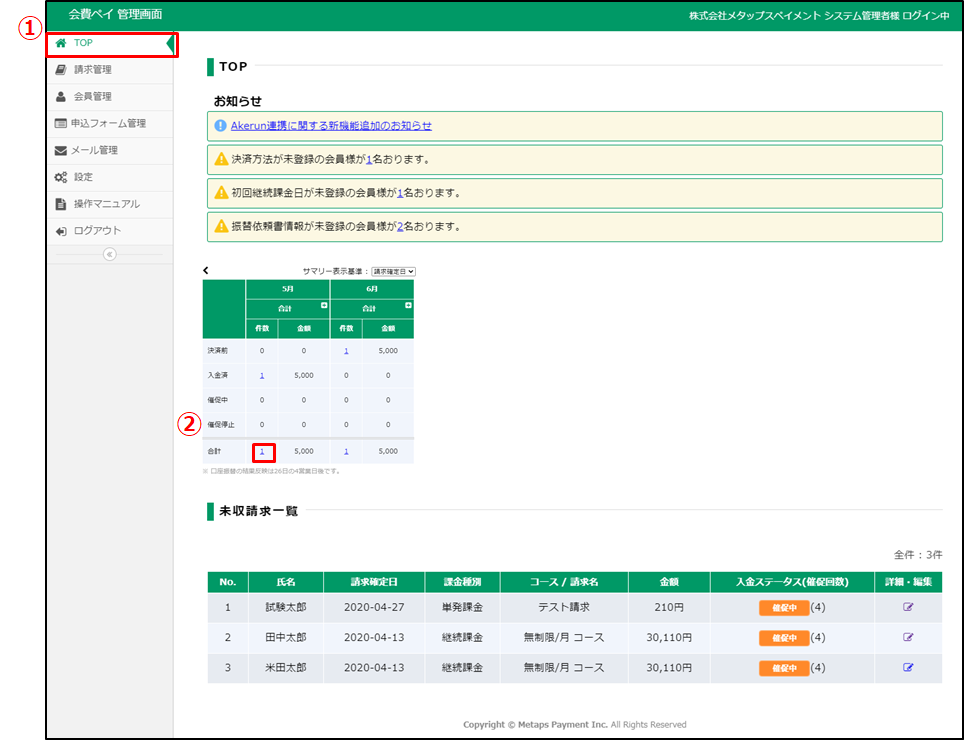Click the home icon beside TOP
Viewport: 964px width, 740px height.
tap(61, 43)
